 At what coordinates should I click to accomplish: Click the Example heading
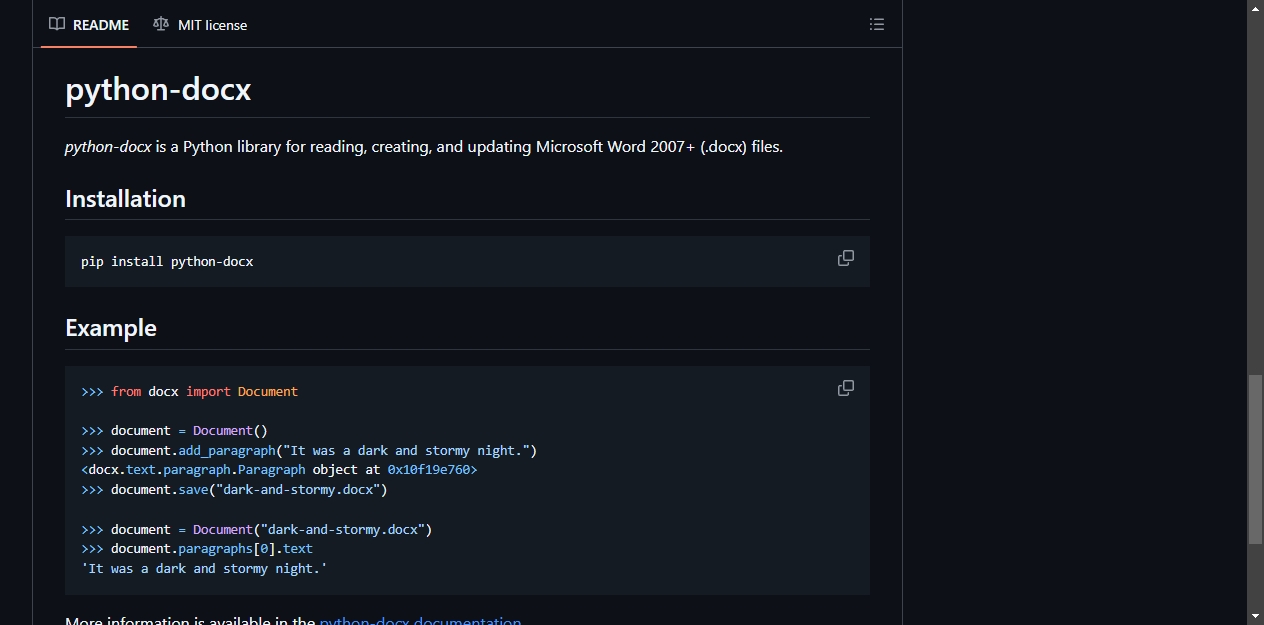(x=111, y=328)
